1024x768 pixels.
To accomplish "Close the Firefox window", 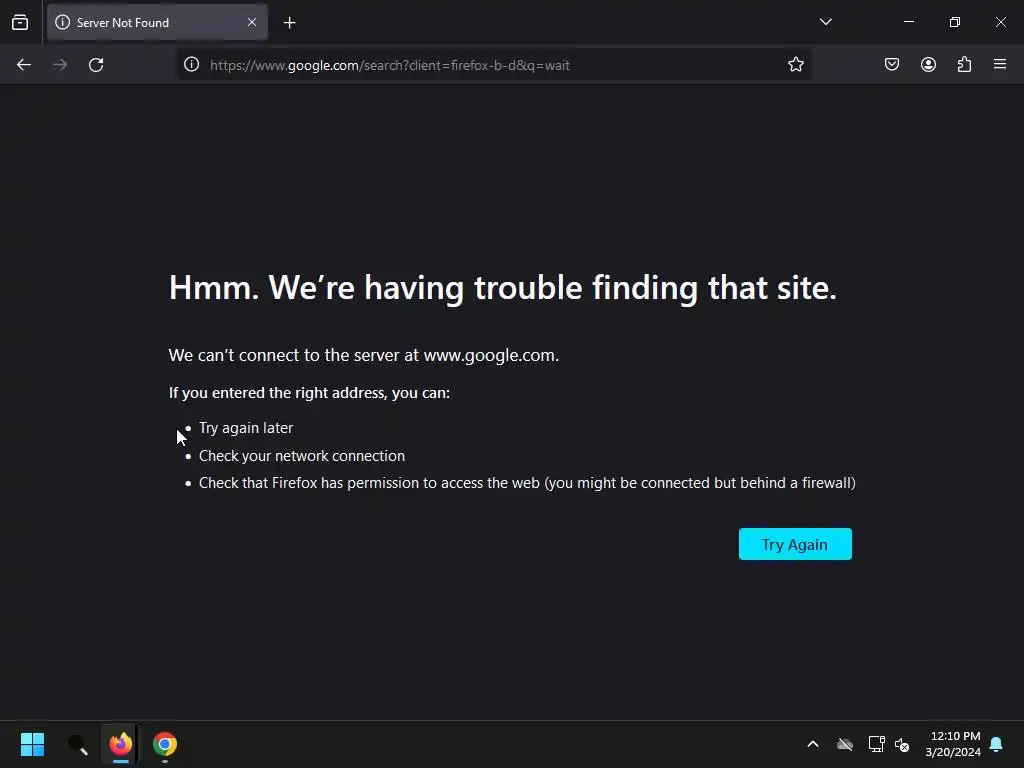I will coord(1000,22).
